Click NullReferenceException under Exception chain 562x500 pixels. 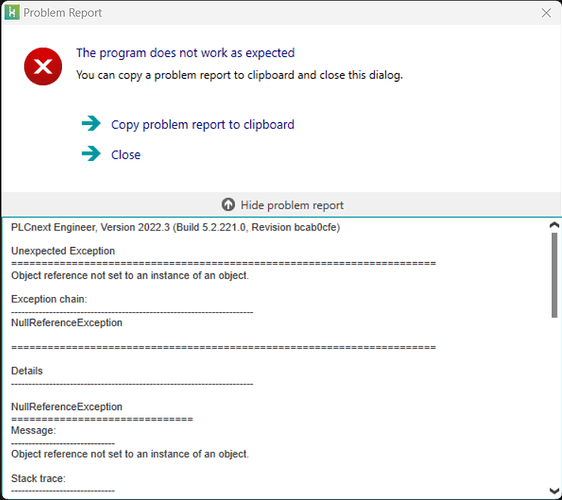67,323
